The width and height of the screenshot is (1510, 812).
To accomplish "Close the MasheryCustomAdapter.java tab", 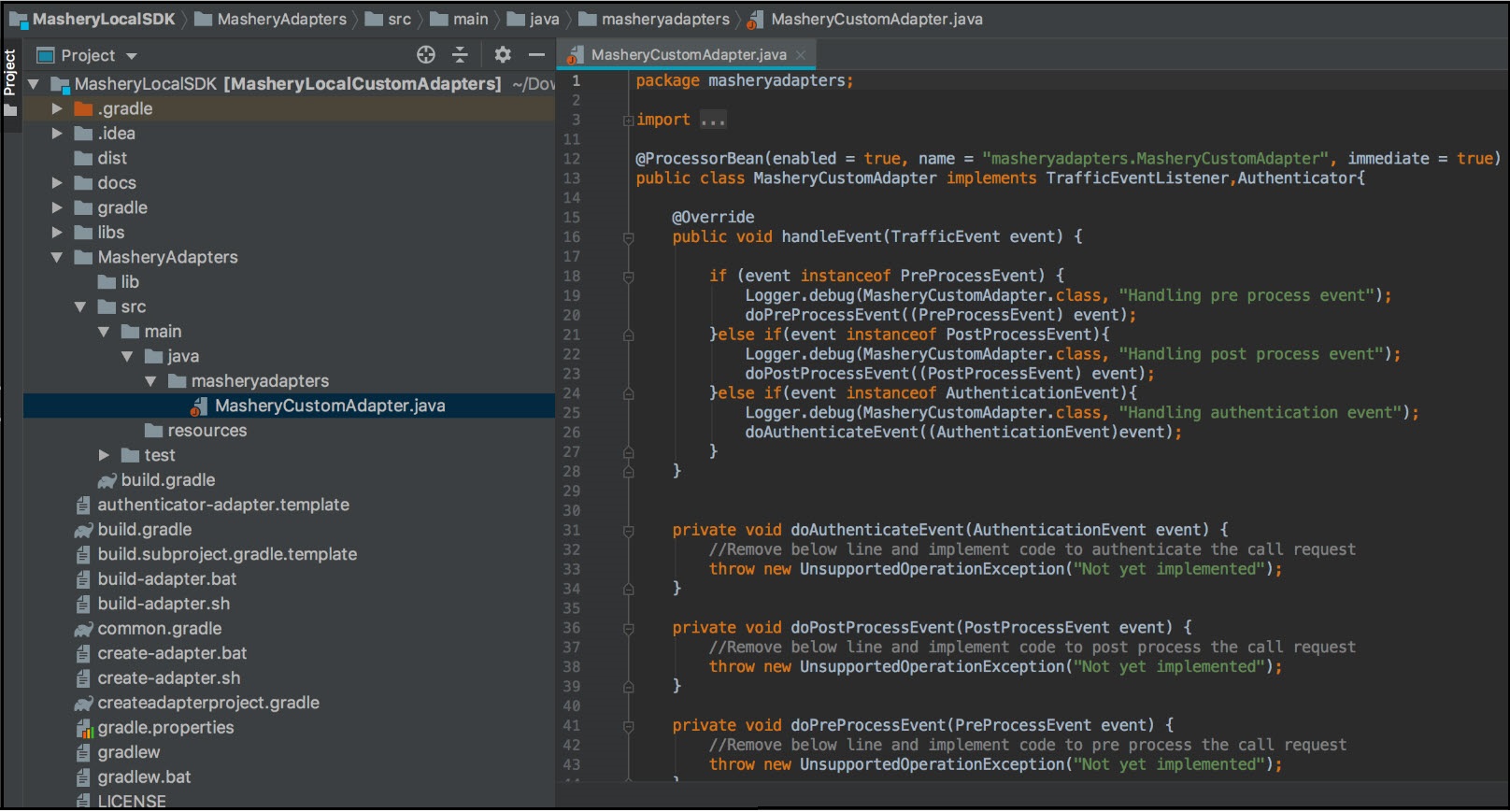I will pos(801,55).
